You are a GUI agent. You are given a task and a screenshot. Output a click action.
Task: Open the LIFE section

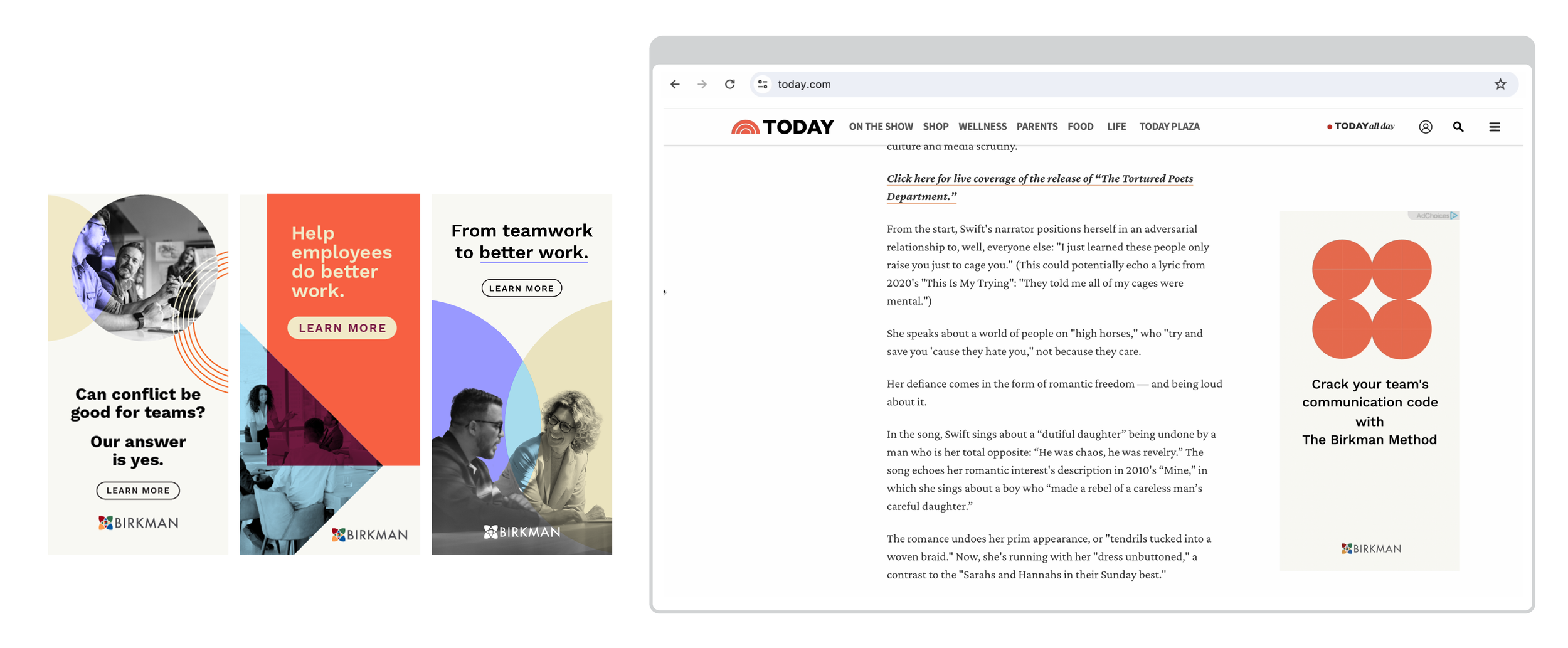coord(1116,127)
